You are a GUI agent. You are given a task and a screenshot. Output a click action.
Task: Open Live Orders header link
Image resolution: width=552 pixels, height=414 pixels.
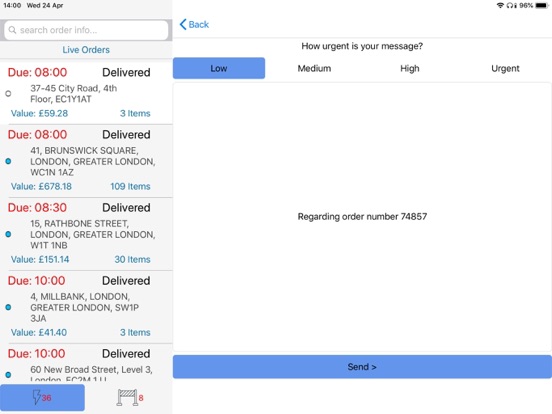(86, 50)
